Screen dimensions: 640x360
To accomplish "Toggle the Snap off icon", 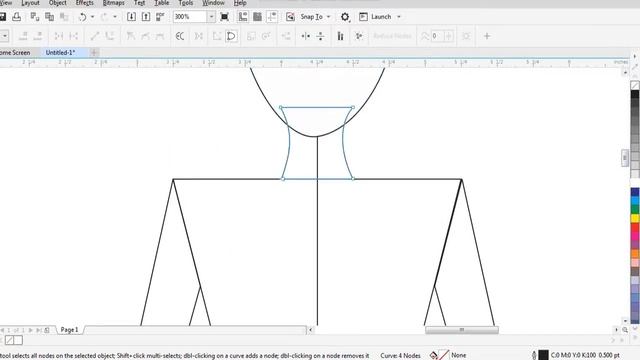I will pyautogui.click(x=290, y=17).
